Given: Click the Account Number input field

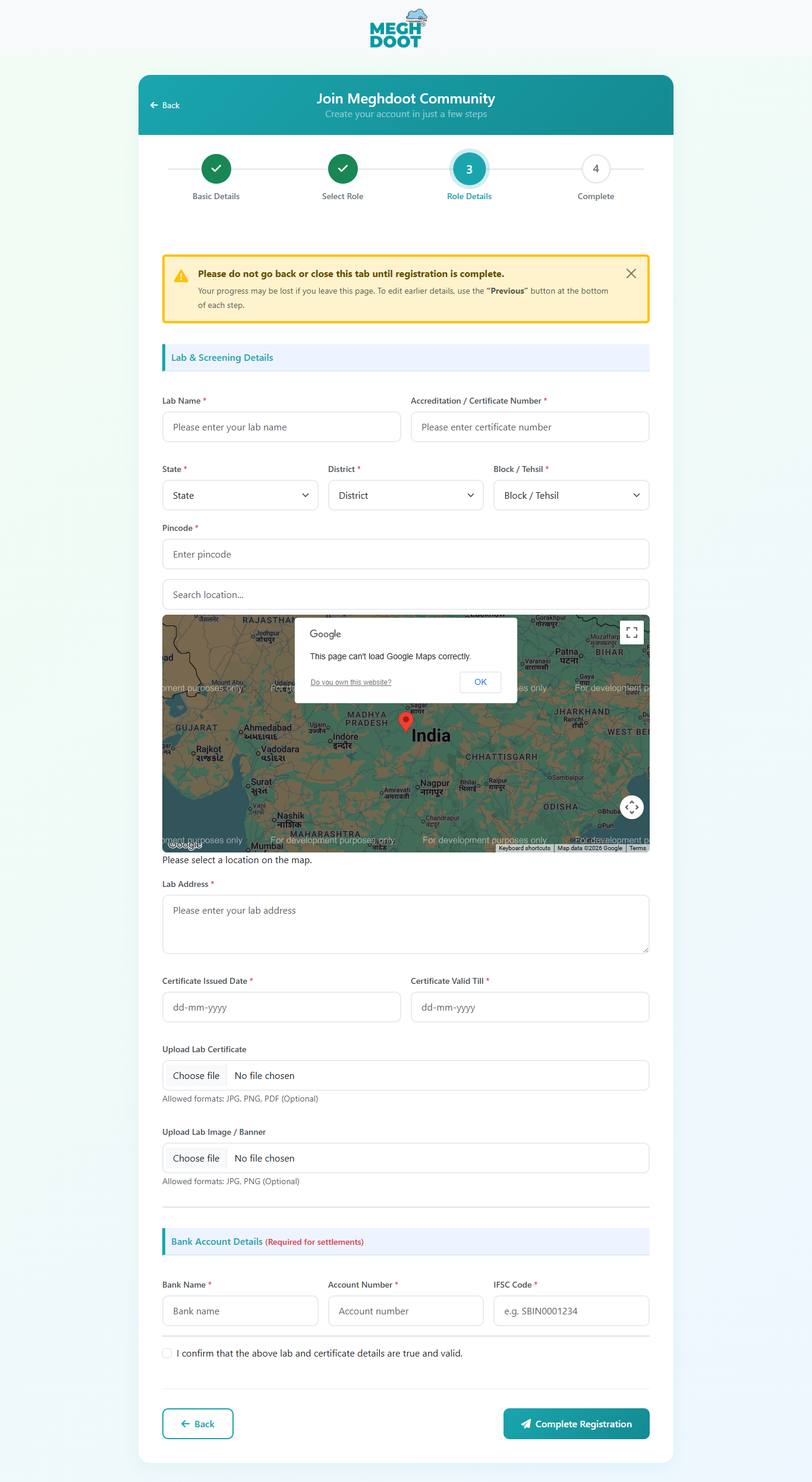Looking at the screenshot, I should click(406, 1311).
